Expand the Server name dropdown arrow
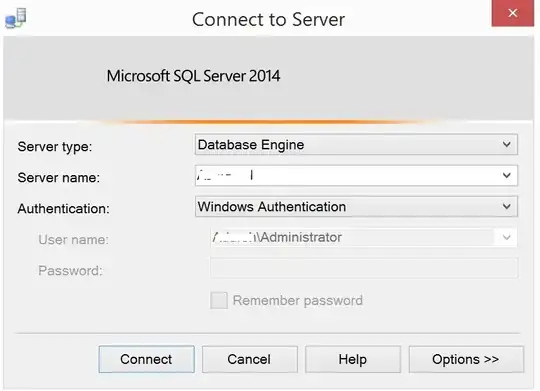The height and width of the screenshot is (391, 540). 506,175
